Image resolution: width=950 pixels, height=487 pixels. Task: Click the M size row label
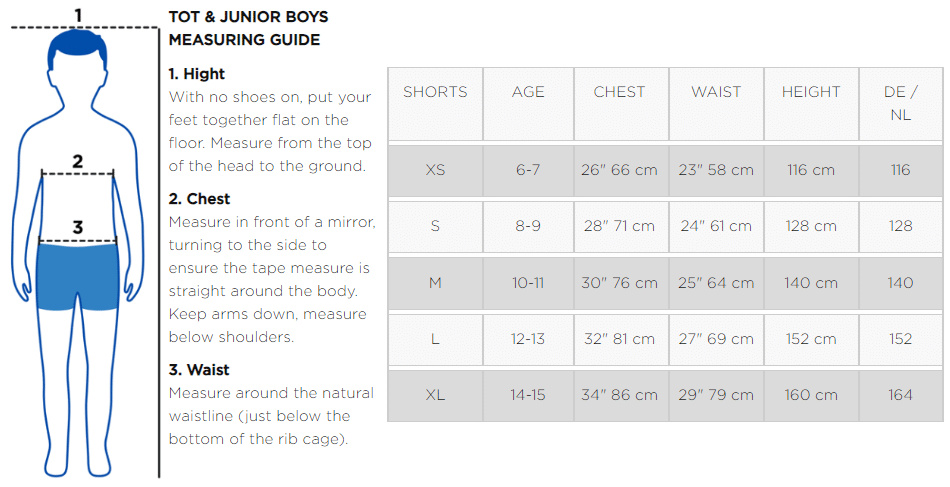(435, 283)
